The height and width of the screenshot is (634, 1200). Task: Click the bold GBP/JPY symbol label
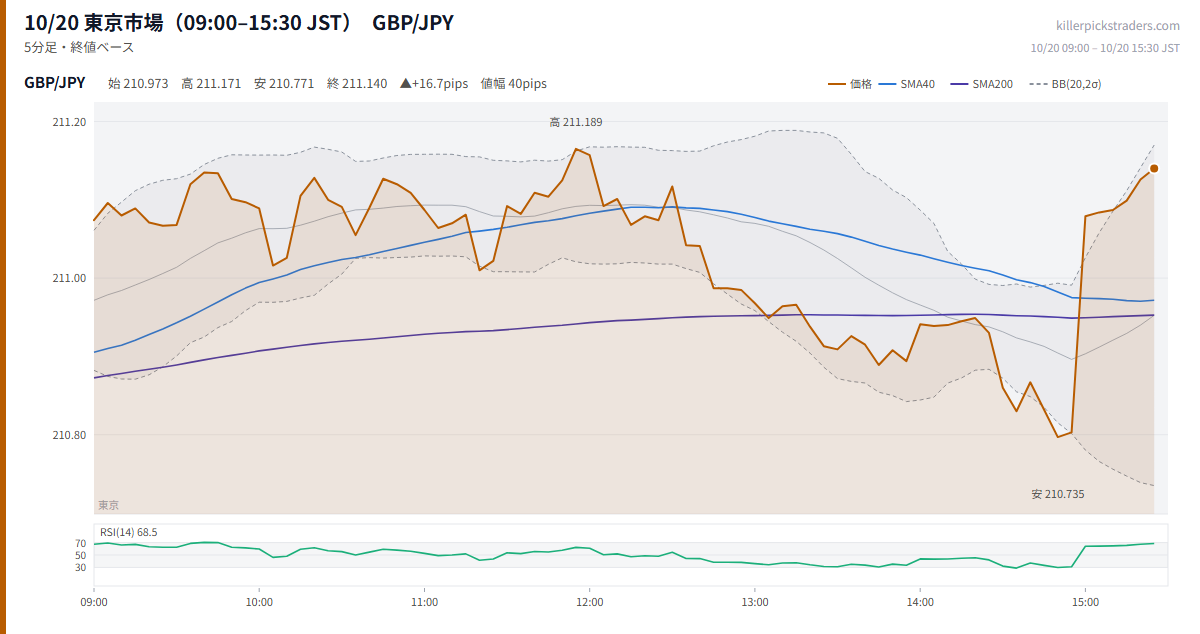tap(55, 83)
